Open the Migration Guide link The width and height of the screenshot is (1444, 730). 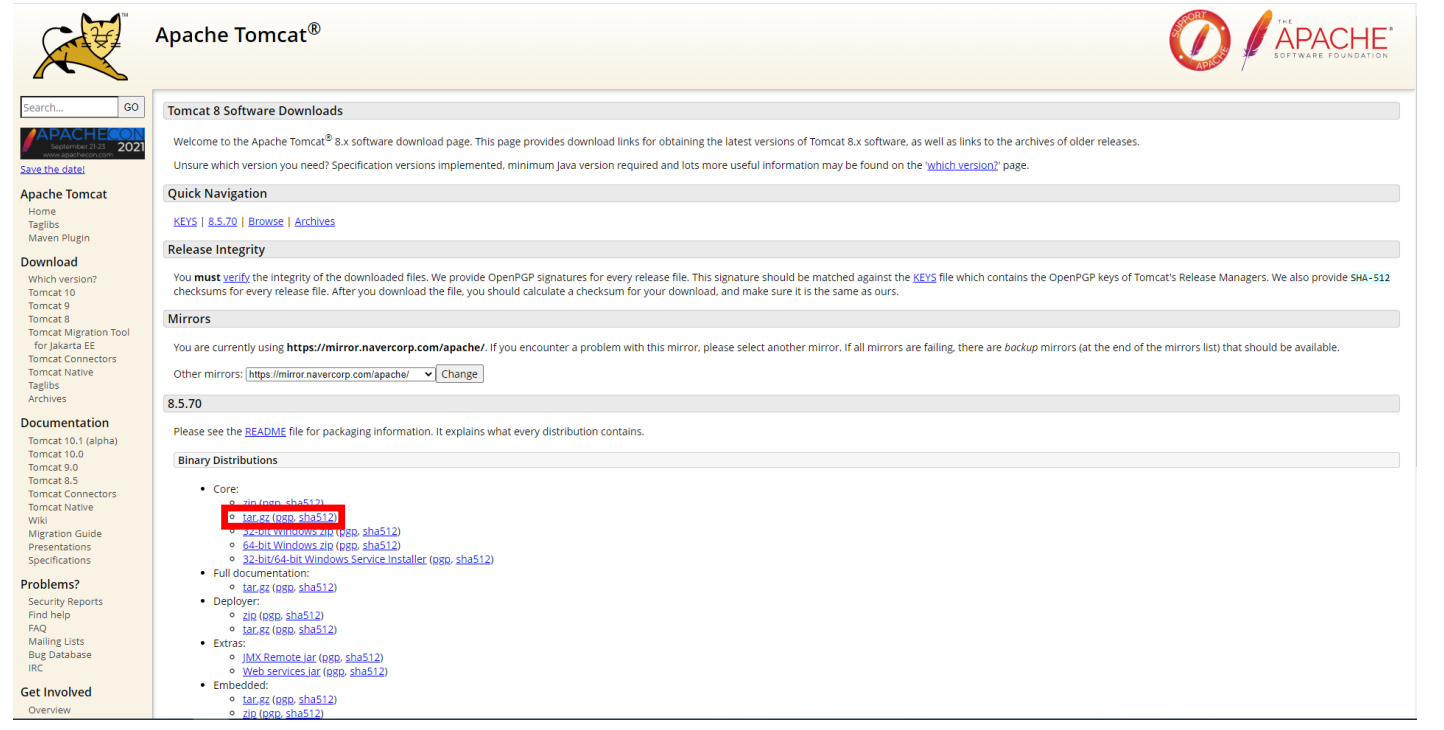pyautogui.click(x=65, y=534)
